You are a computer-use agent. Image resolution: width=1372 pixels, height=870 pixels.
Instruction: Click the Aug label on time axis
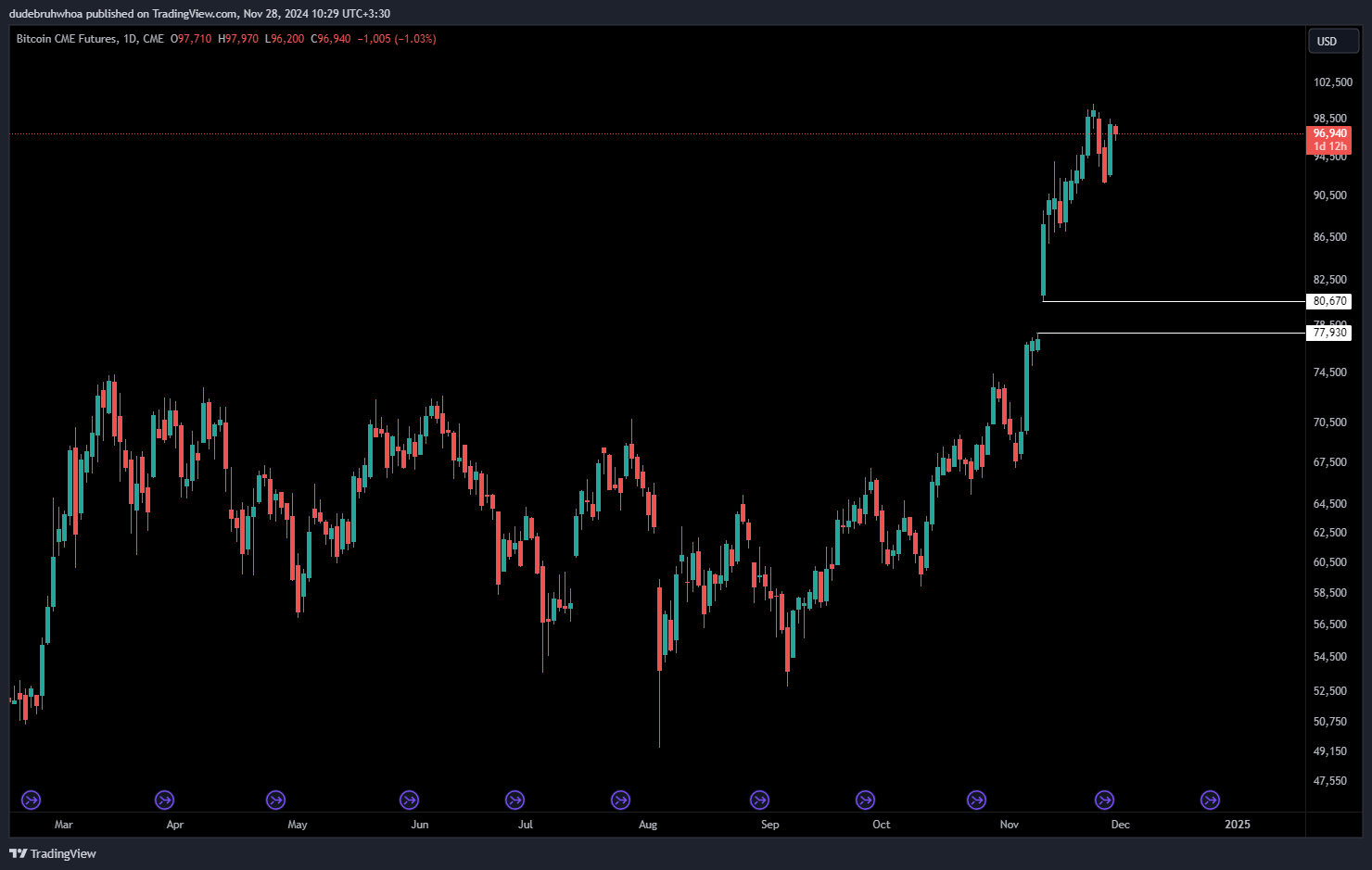[648, 825]
